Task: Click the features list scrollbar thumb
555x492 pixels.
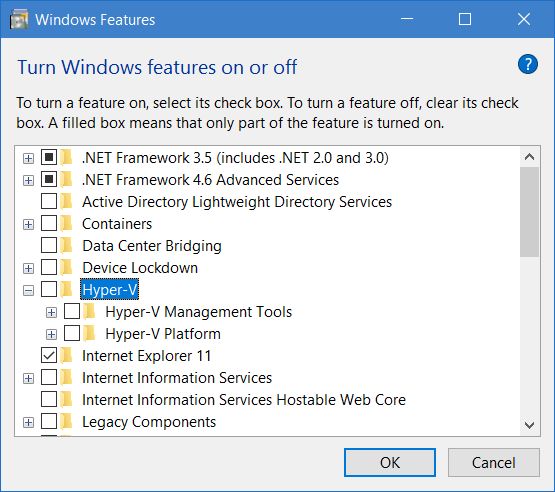Action: coord(530,212)
